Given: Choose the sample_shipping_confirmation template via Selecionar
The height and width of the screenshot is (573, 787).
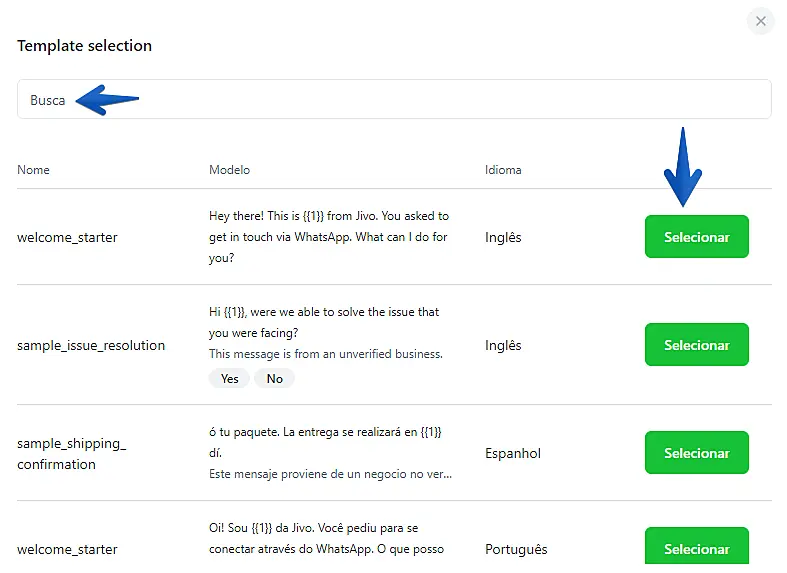Looking at the screenshot, I should pyautogui.click(x=696, y=453).
